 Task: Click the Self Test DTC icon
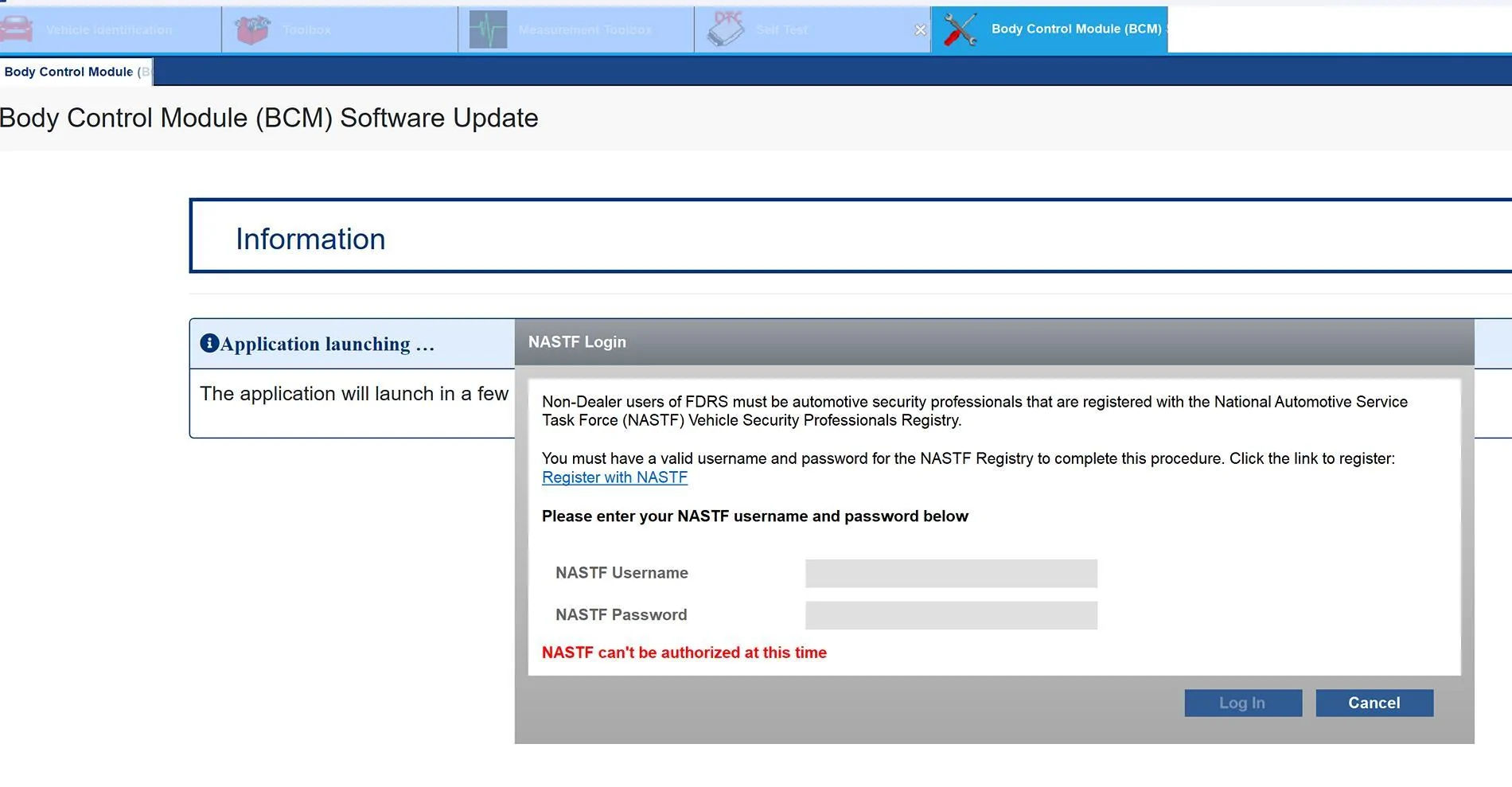(x=726, y=29)
